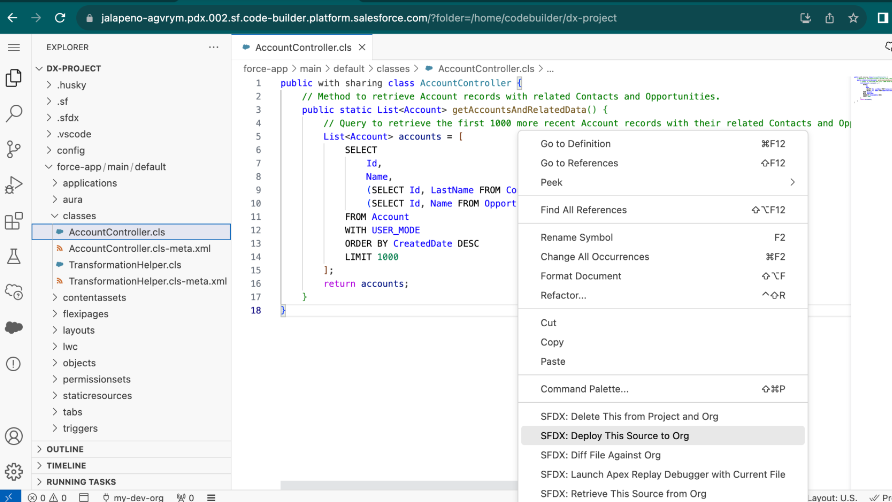
Task: Open the Source Control view
Action: (x=14, y=149)
